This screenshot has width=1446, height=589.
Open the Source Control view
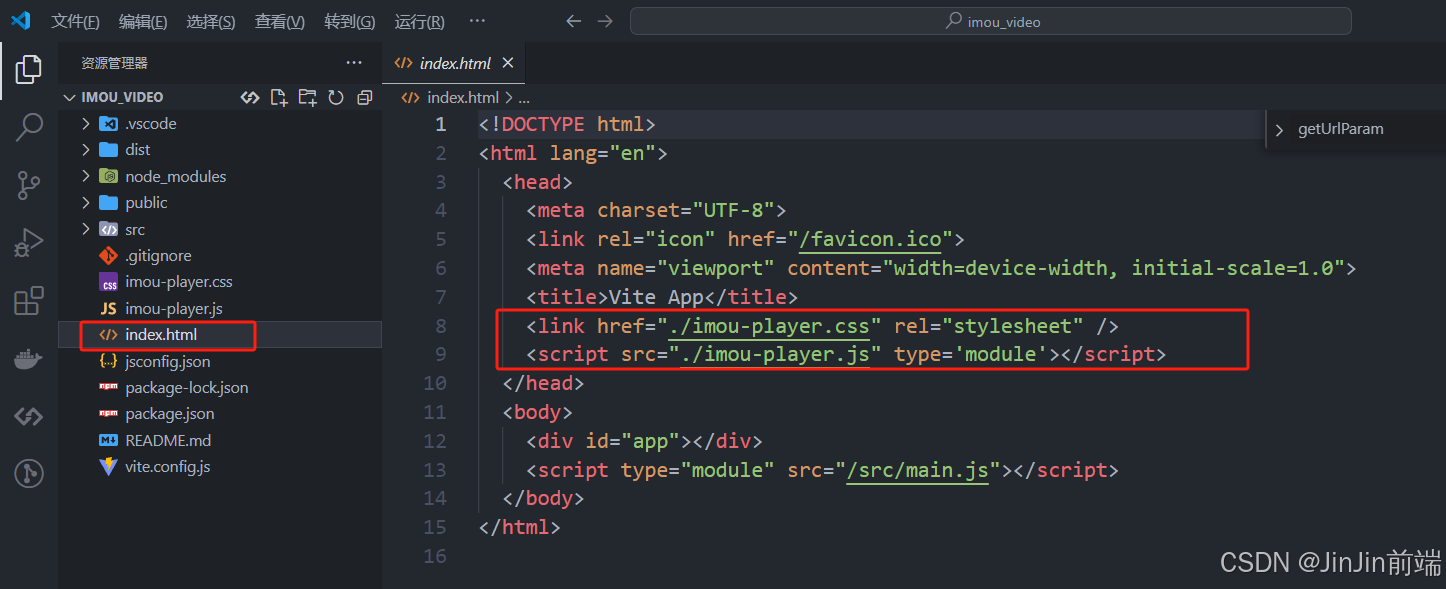pyautogui.click(x=29, y=185)
